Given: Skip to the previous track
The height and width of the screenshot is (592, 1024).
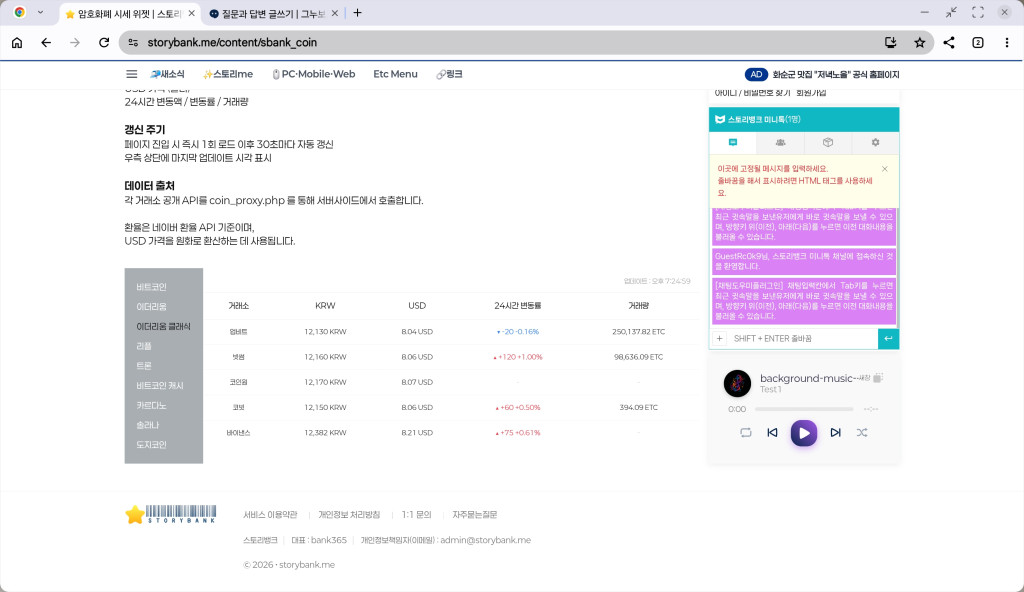Looking at the screenshot, I should 773,433.
